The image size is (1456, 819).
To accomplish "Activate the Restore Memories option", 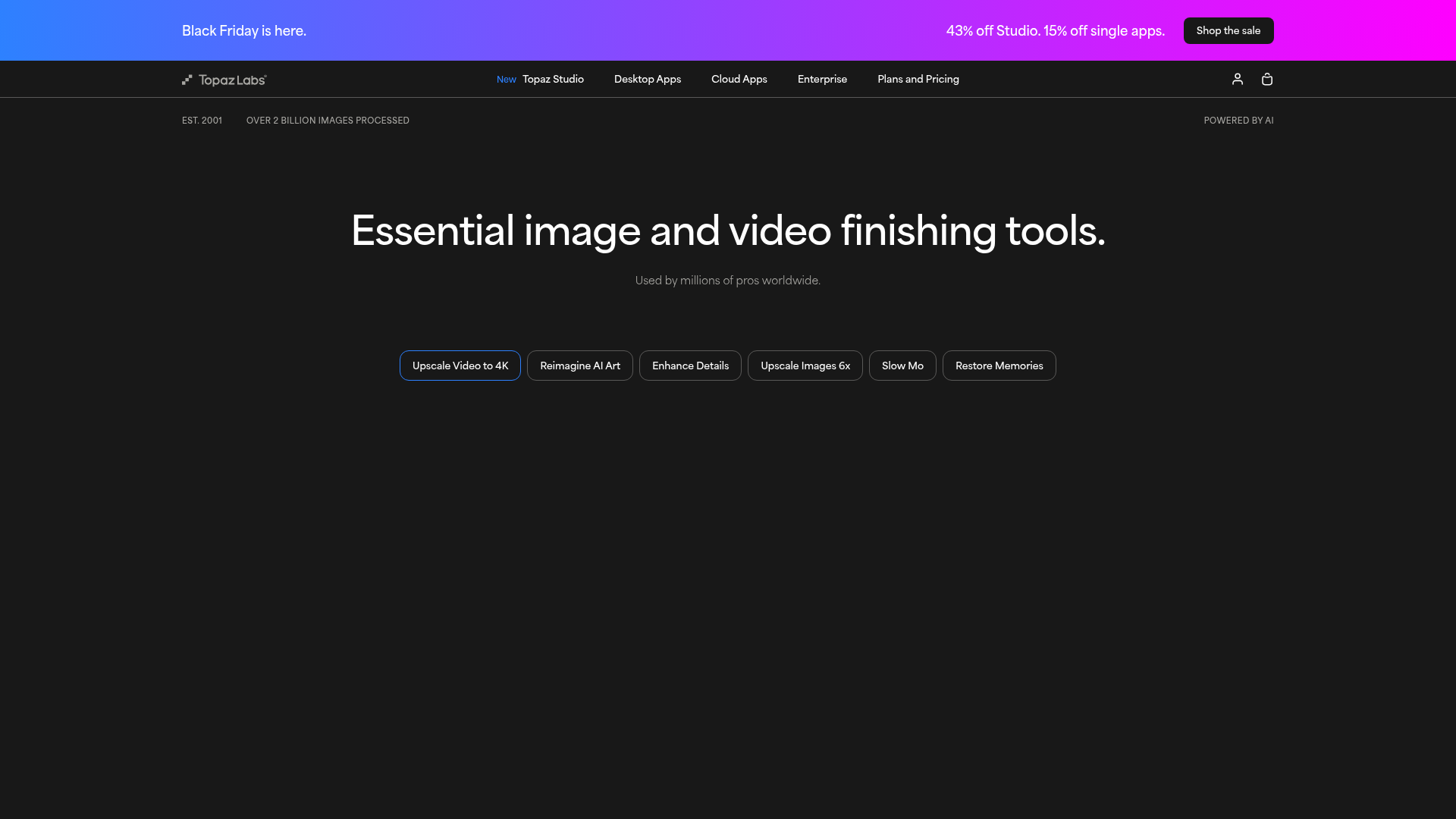I will [x=999, y=365].
